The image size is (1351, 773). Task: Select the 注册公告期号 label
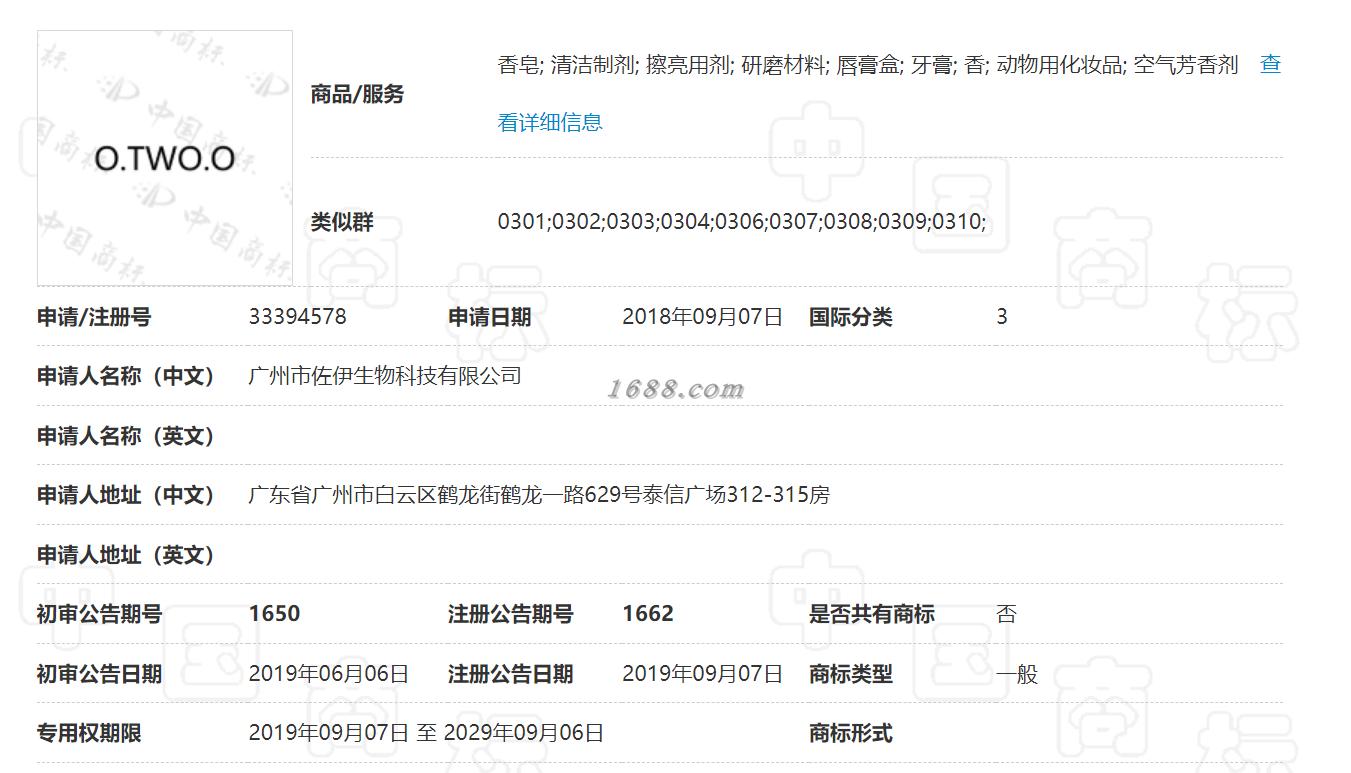point(510,614)
